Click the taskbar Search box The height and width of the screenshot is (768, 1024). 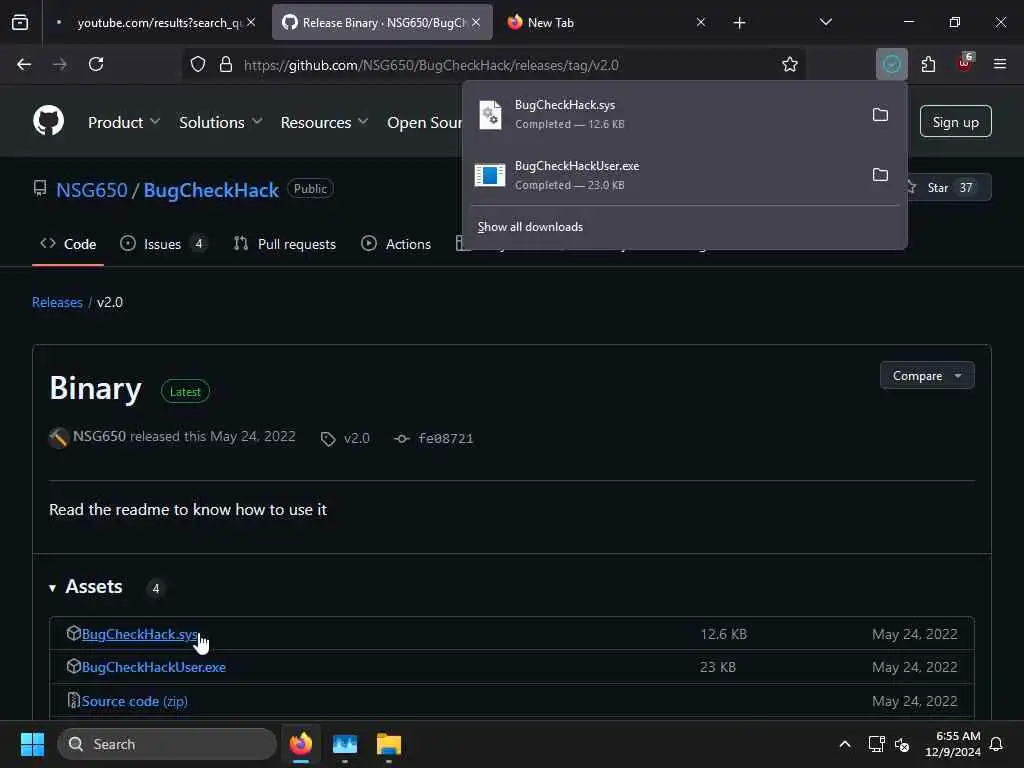coord(167,744)
